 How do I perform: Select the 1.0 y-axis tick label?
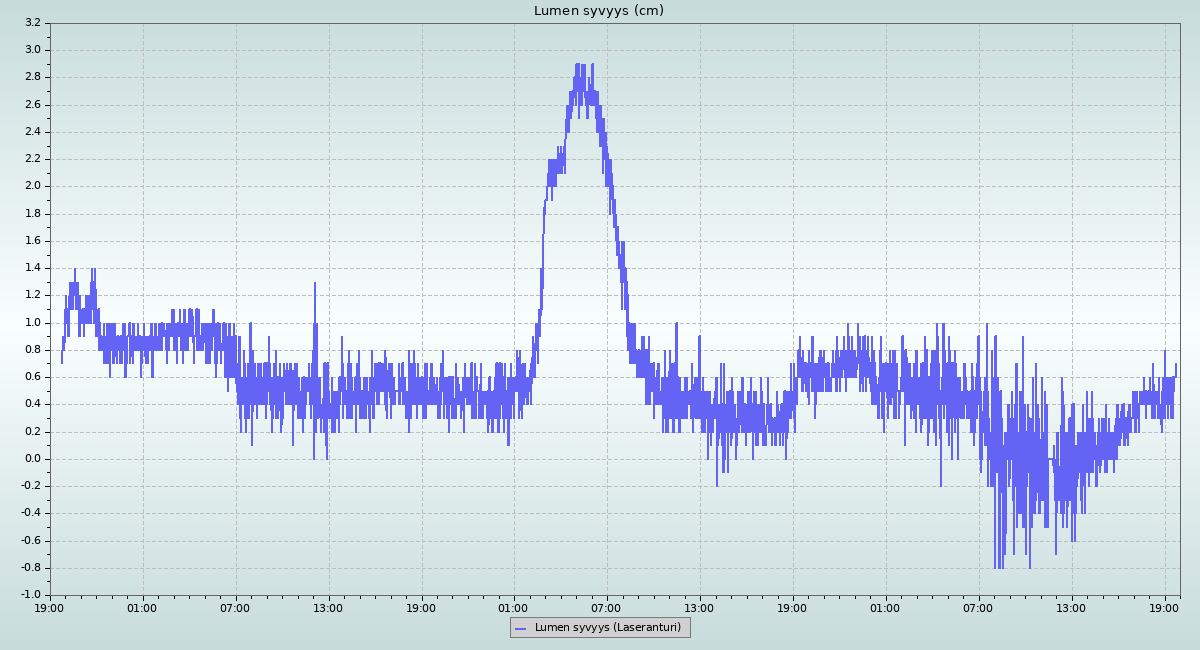[32, 322]
